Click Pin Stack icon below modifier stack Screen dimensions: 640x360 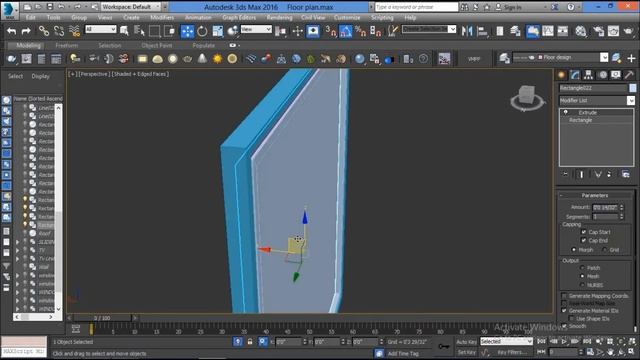pos(565,174)
